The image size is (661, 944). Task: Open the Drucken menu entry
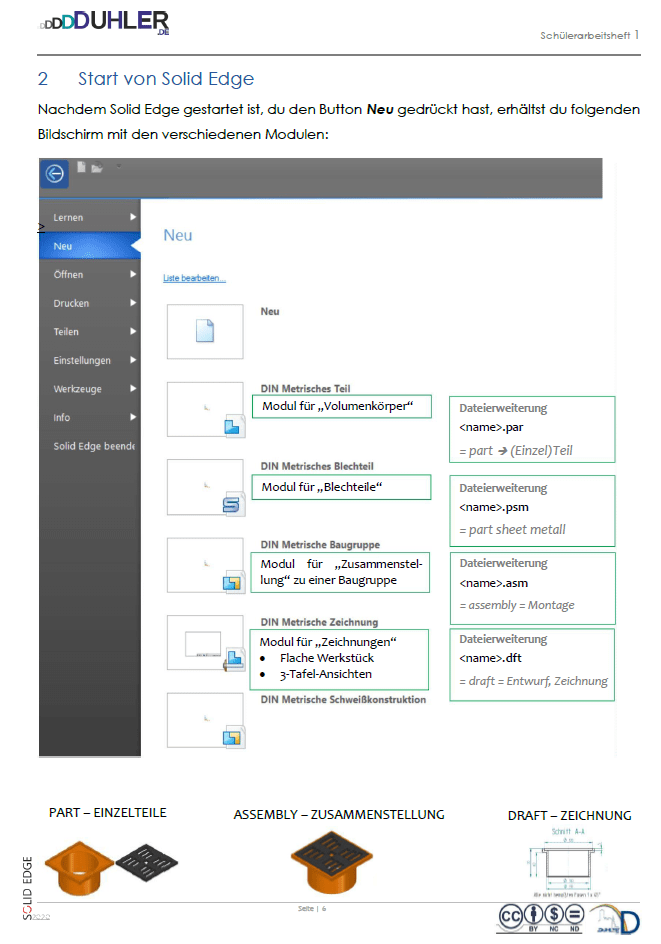90,303
